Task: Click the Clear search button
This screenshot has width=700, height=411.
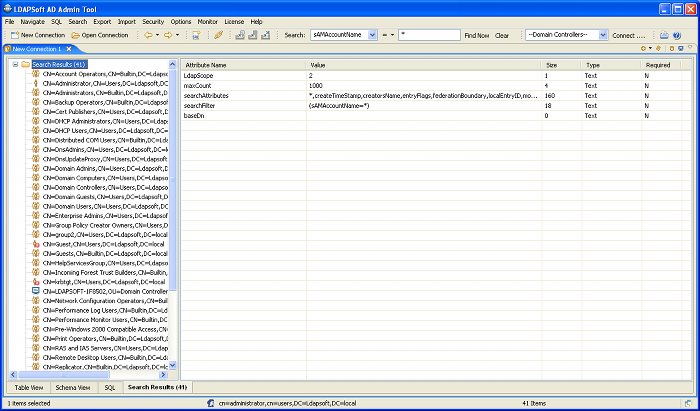Action: tap(502, 35)
